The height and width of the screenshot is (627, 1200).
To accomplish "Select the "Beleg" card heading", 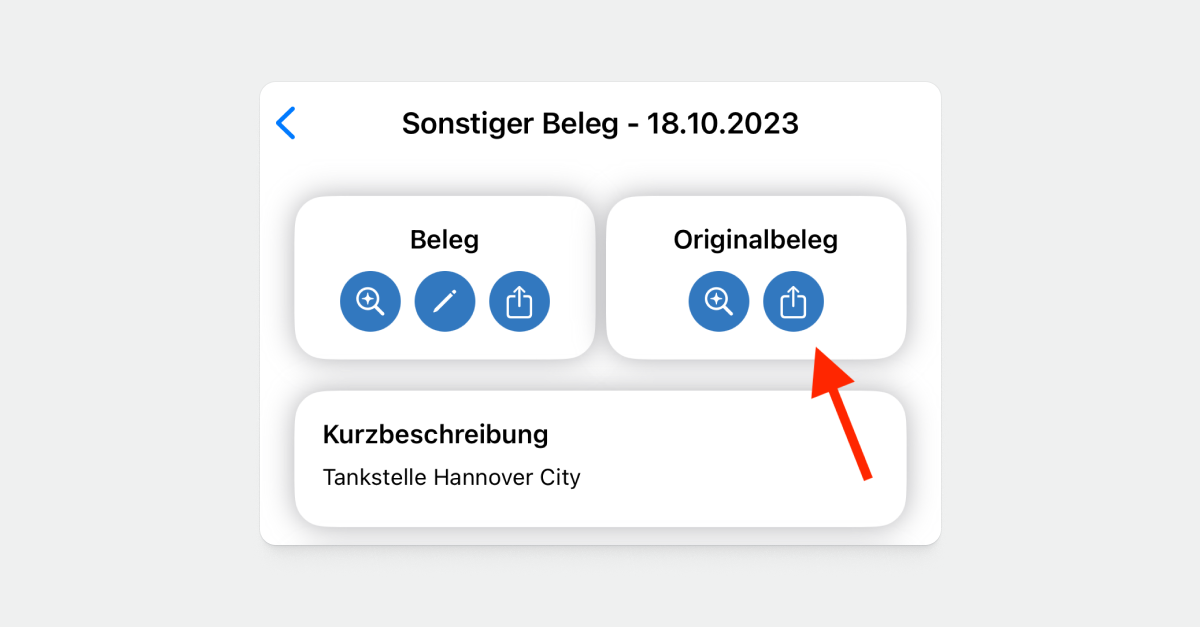I will (x=444, y=240).
